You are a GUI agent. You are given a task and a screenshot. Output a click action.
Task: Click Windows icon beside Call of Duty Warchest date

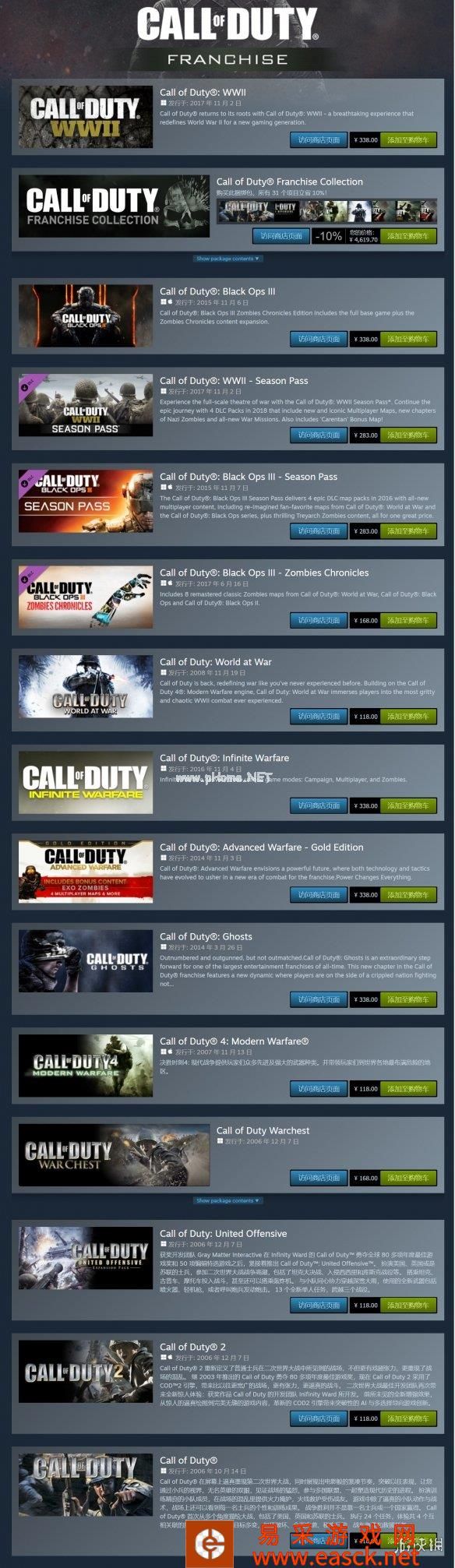[220, 1141]
